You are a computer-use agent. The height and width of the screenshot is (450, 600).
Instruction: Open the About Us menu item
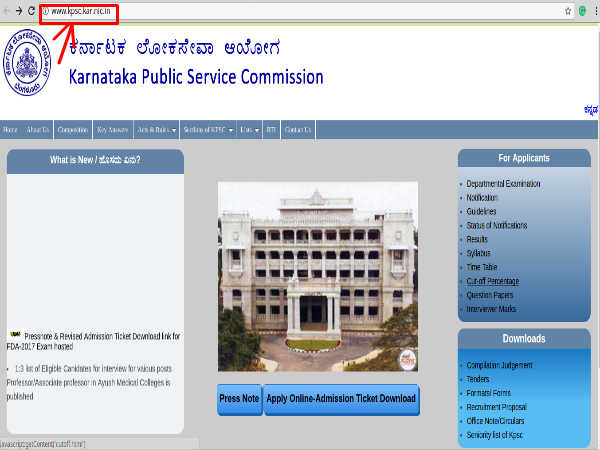click(x=38, y=130)
